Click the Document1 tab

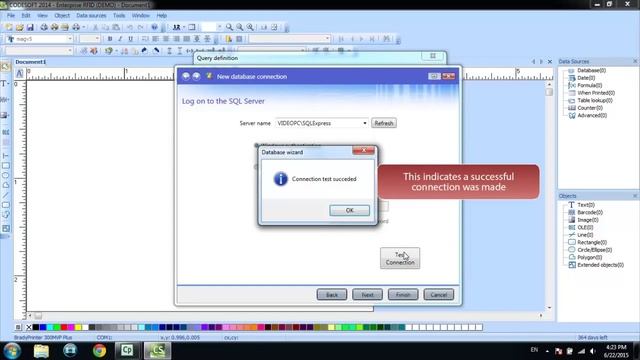[x=31, y=62]
